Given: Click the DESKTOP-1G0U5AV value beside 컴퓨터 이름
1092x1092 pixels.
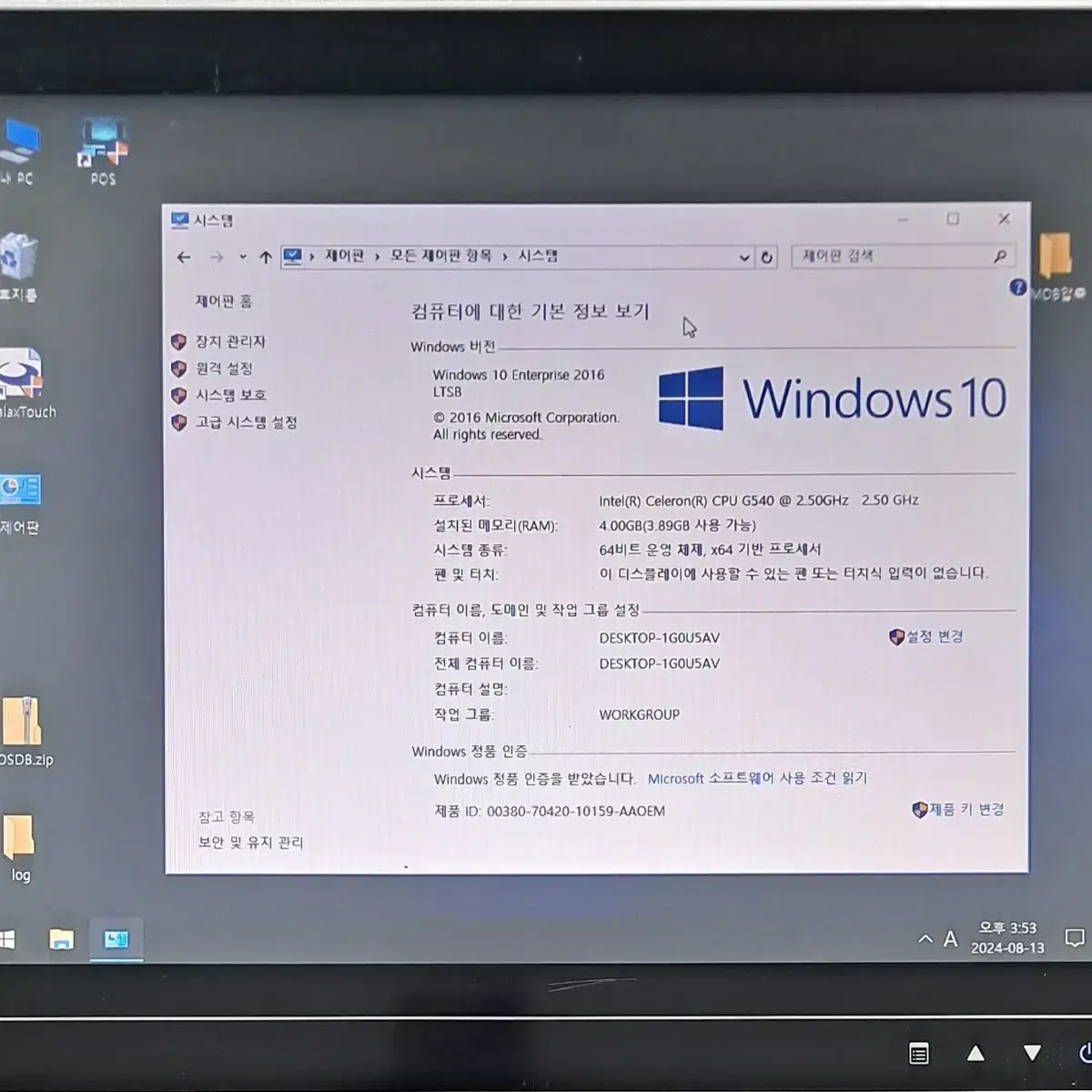Looking at the screenshot, I should coord(659,638).
